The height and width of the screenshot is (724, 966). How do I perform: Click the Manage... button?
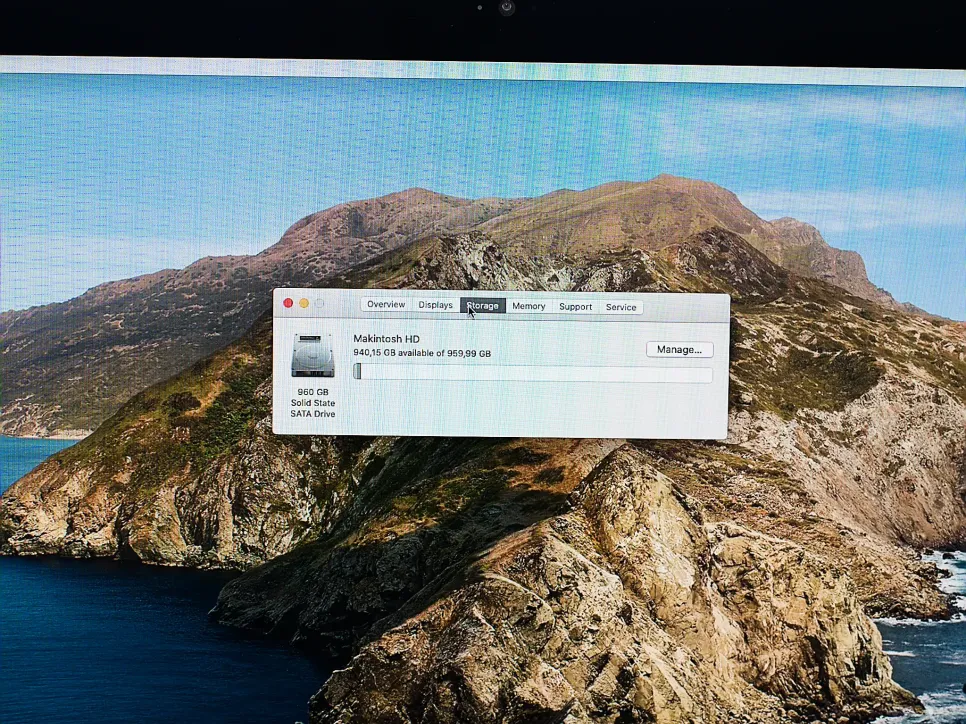point(680,349)
